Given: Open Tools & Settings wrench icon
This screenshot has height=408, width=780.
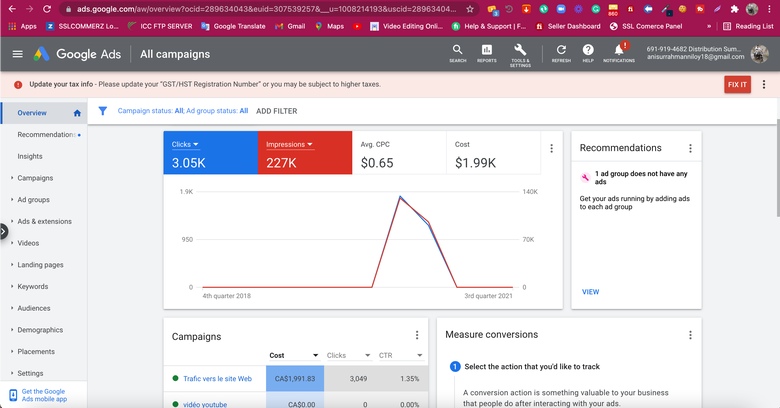Looking at the screenshot, I should pos(520,52).
